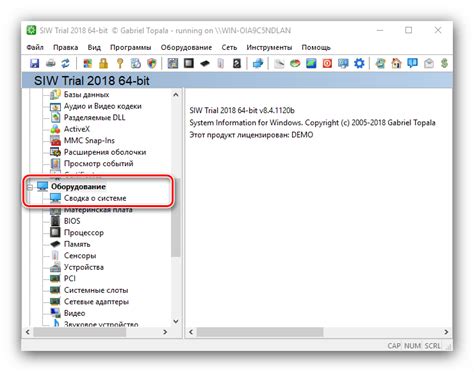Click the pie chart toolbar icon

[x=295, y=63]
